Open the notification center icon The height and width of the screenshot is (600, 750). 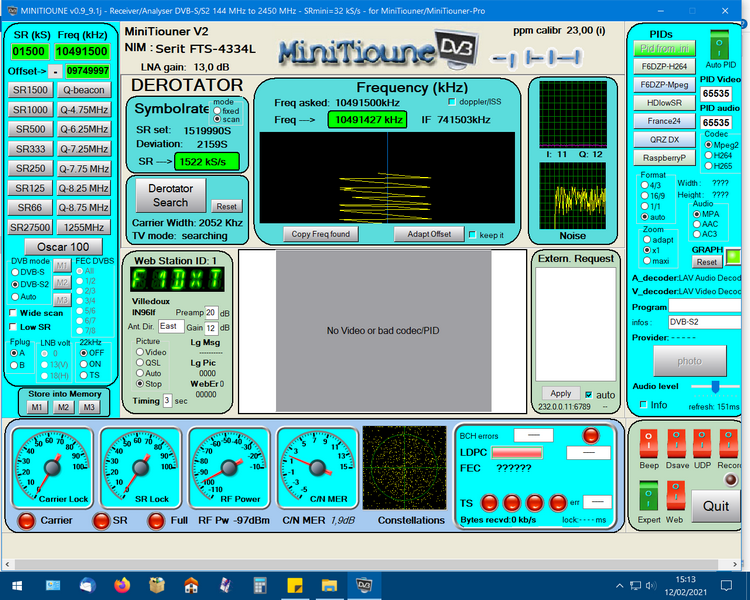click(x=726, y=585)
